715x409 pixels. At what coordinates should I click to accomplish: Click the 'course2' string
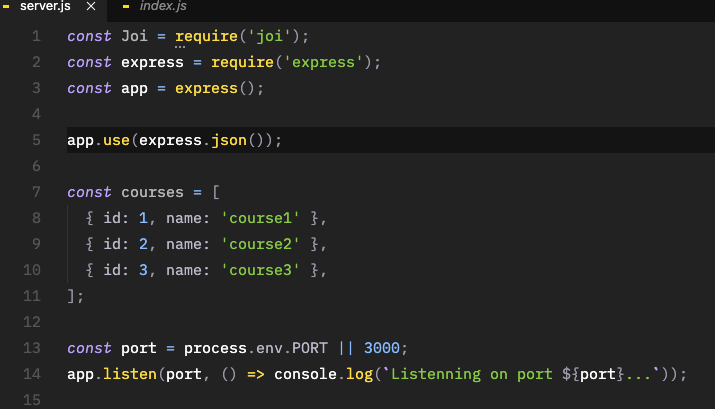tap(260, 244)
